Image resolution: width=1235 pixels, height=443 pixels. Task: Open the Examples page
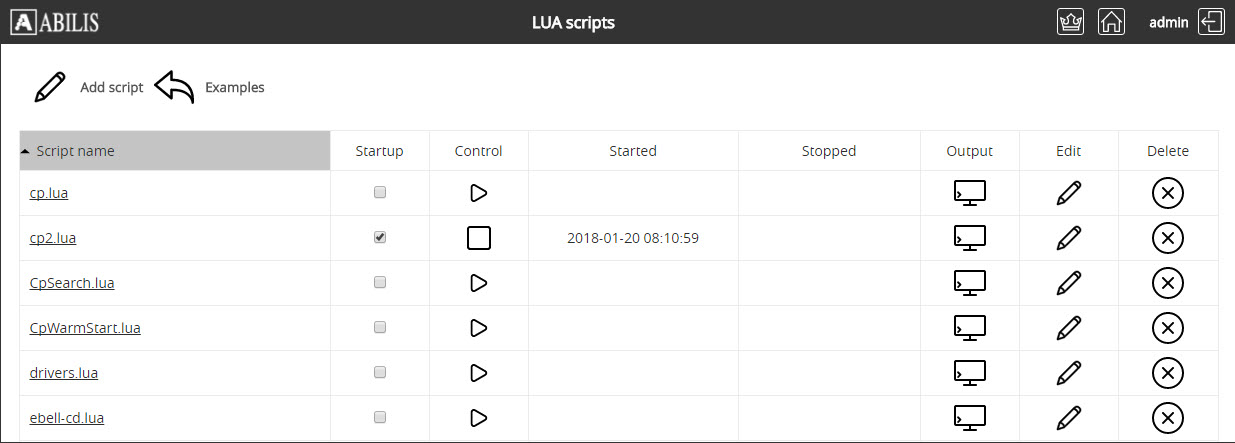point(211,87)
